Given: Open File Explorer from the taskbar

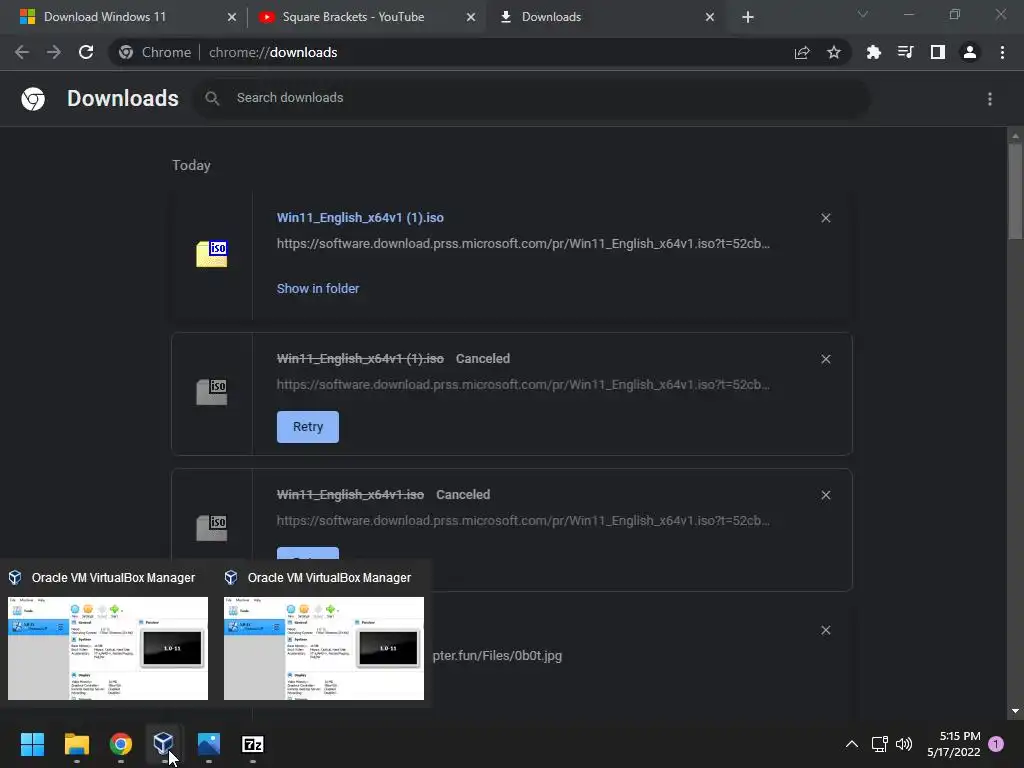Looking at the screenshot, I should tap(76, 744).
